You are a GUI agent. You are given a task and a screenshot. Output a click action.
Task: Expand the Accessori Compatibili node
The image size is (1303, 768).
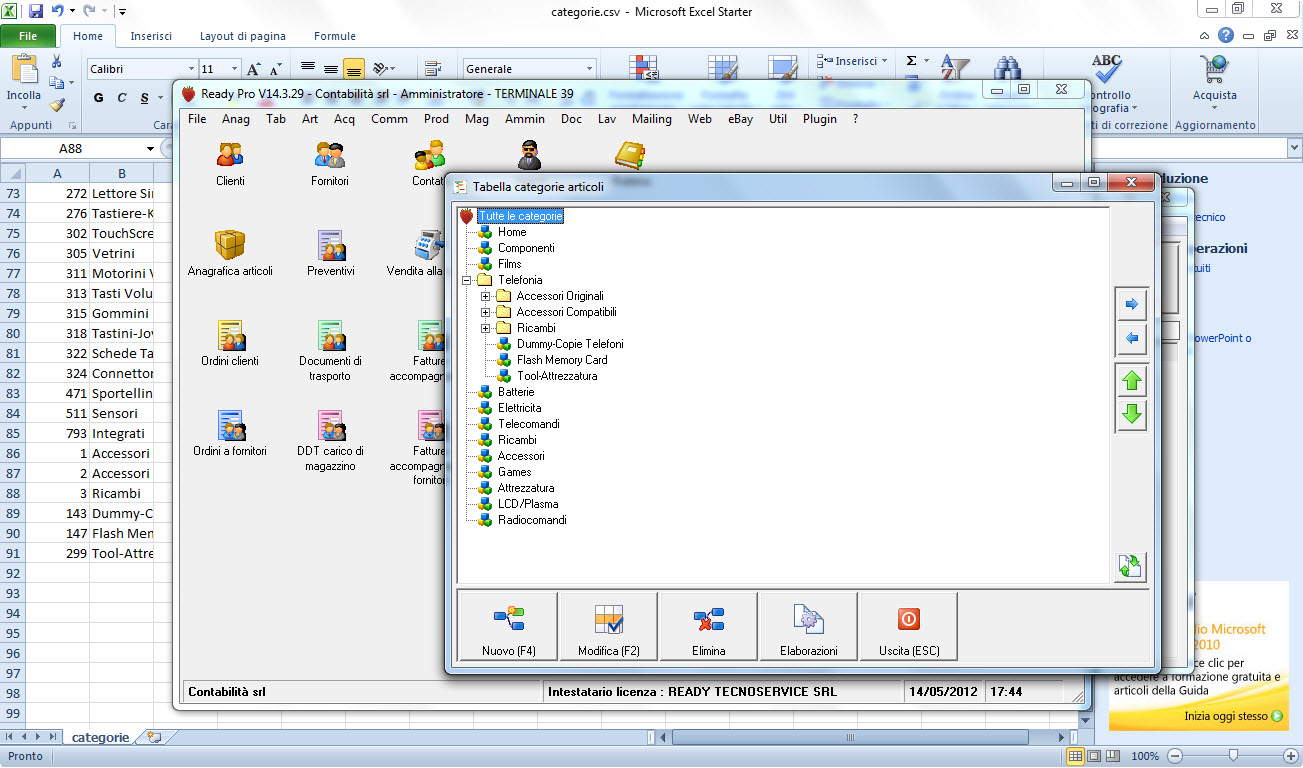486,312
